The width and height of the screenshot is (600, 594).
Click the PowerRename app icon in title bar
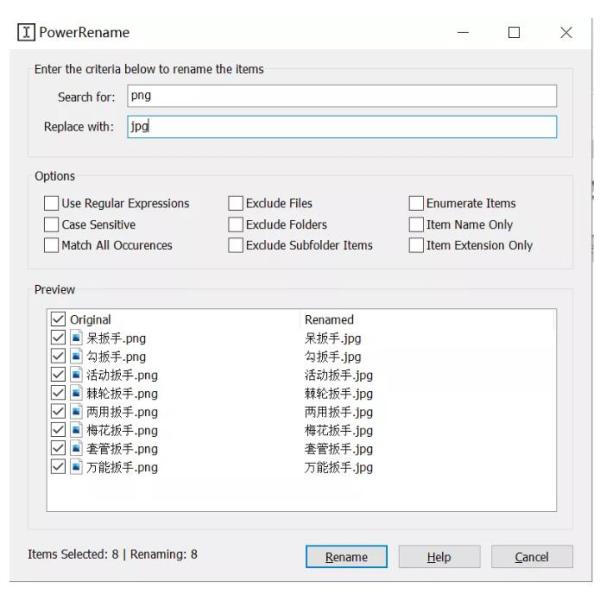coord(27,32)
